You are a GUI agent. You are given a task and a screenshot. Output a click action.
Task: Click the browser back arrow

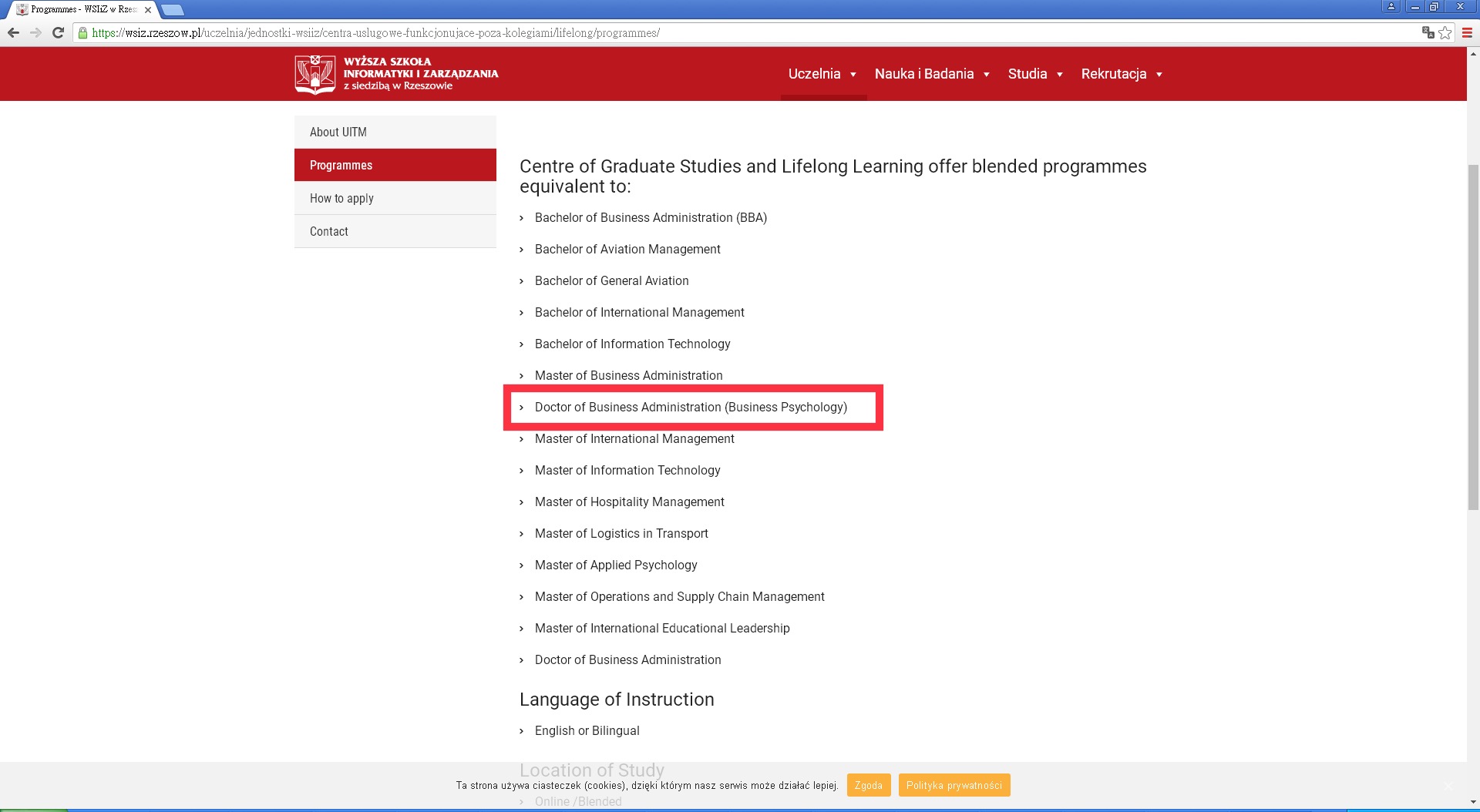pyautogui.click(x=13, y=32)
